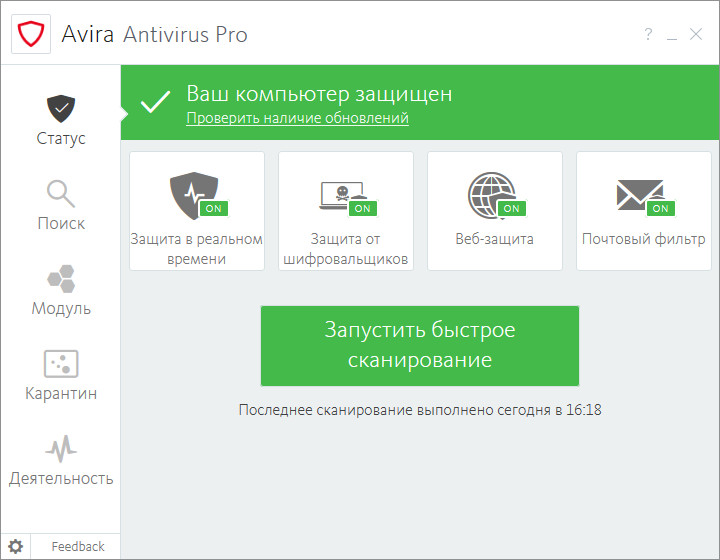Open the Feedback button

click(78, 546)
